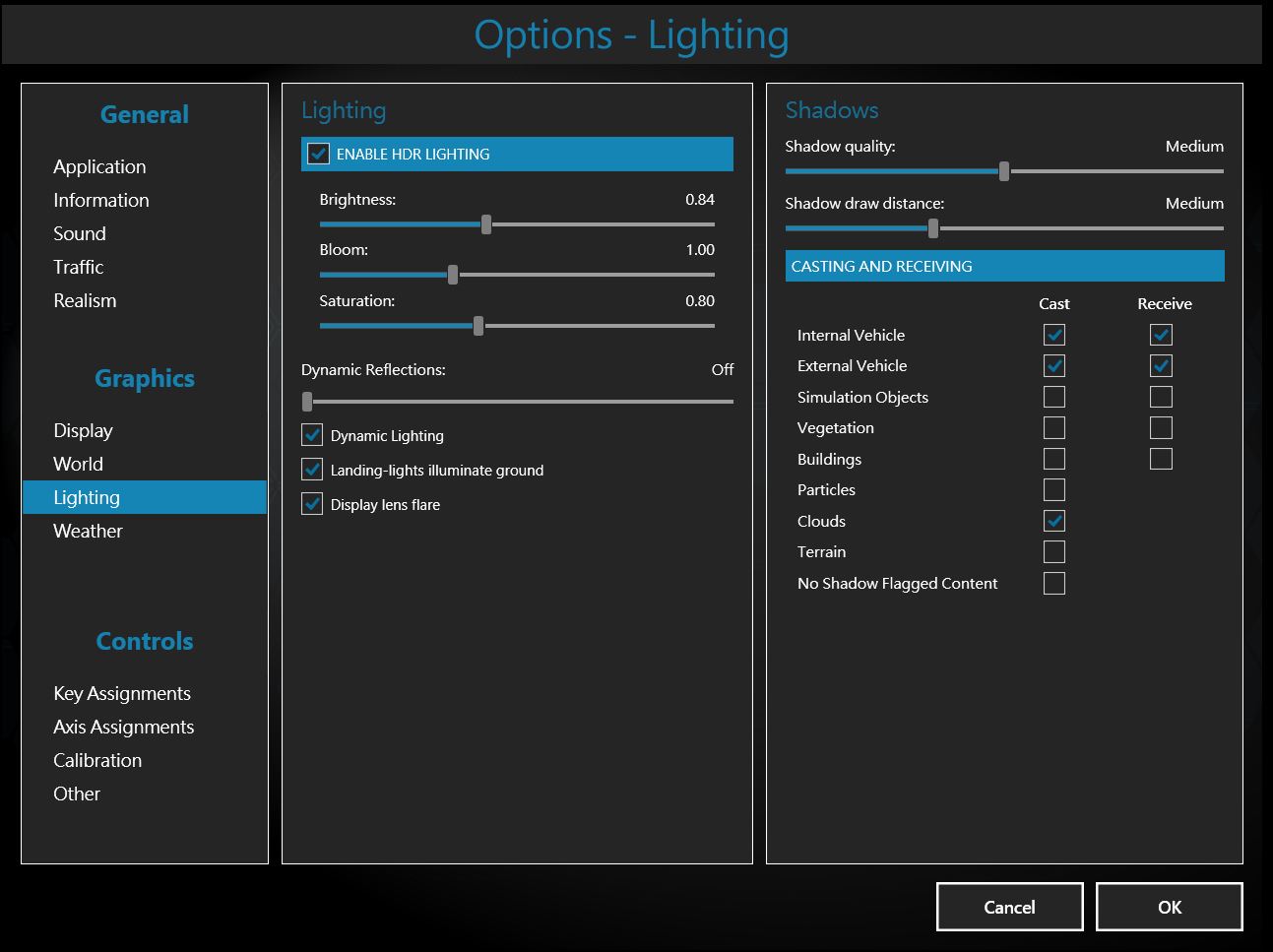Uncheck Cast shadows for Internal Vehicle

(1053, 335)
